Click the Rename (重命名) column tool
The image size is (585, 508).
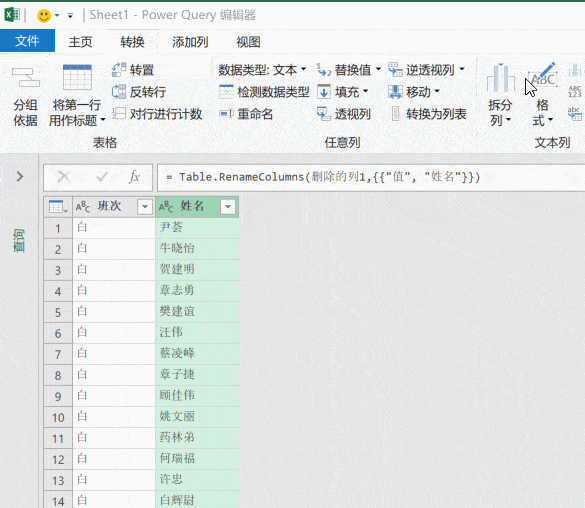coord(246,114)
